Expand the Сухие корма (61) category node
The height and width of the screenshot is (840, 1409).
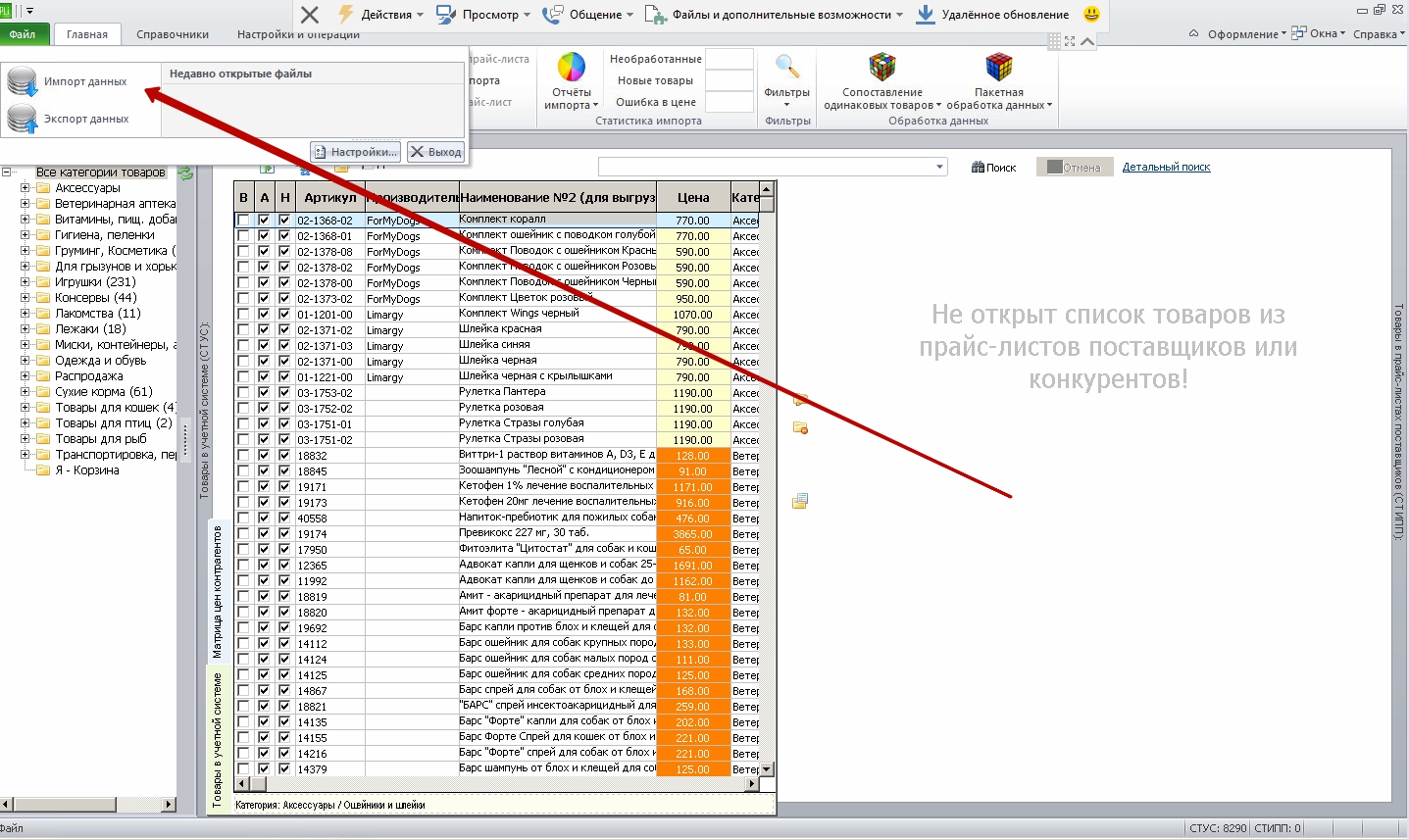pyautogui.click(x=25, y=392)
